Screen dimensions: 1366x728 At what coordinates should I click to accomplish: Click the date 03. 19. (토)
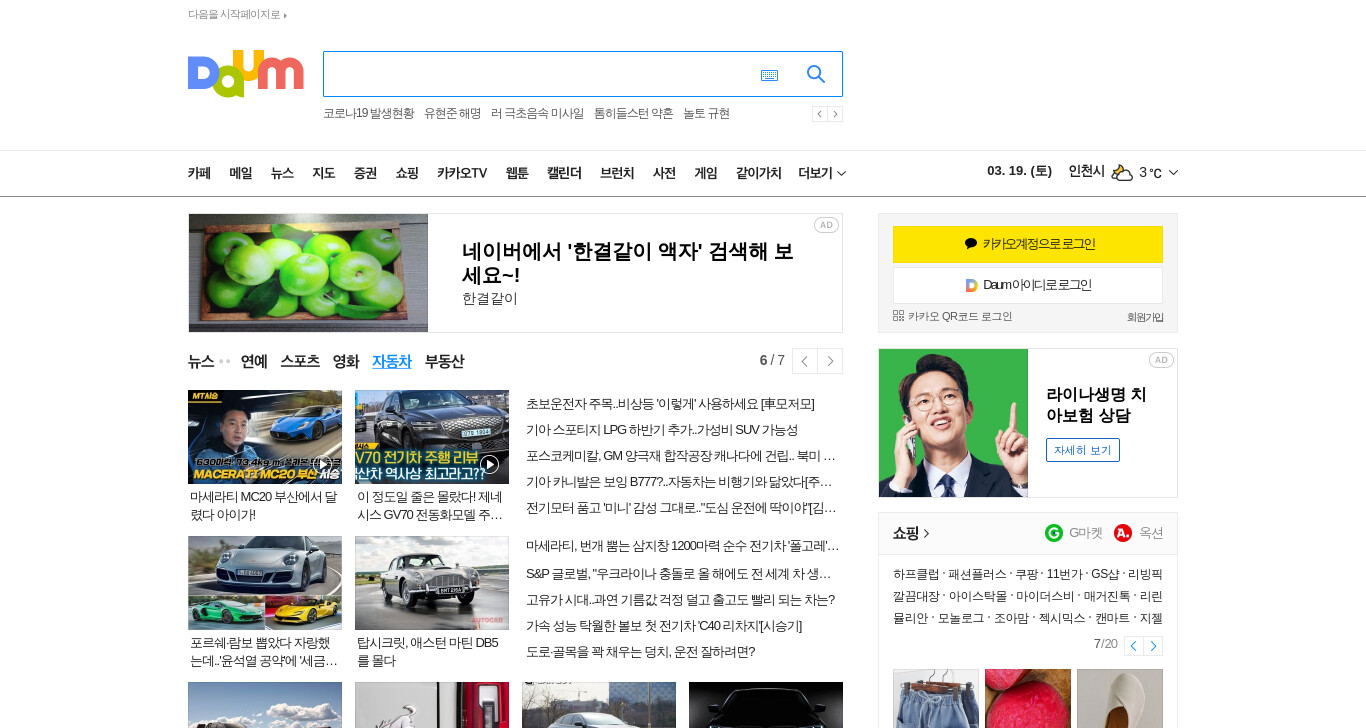click(x=1019, y=171)
